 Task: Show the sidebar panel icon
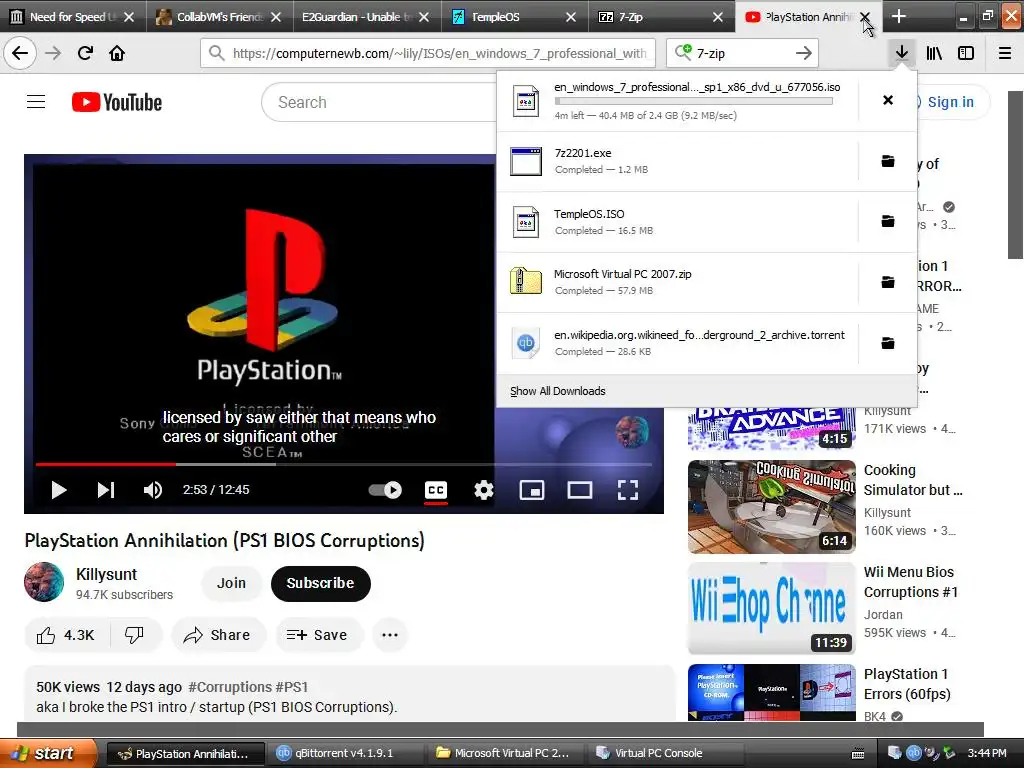tap(966, 53)
